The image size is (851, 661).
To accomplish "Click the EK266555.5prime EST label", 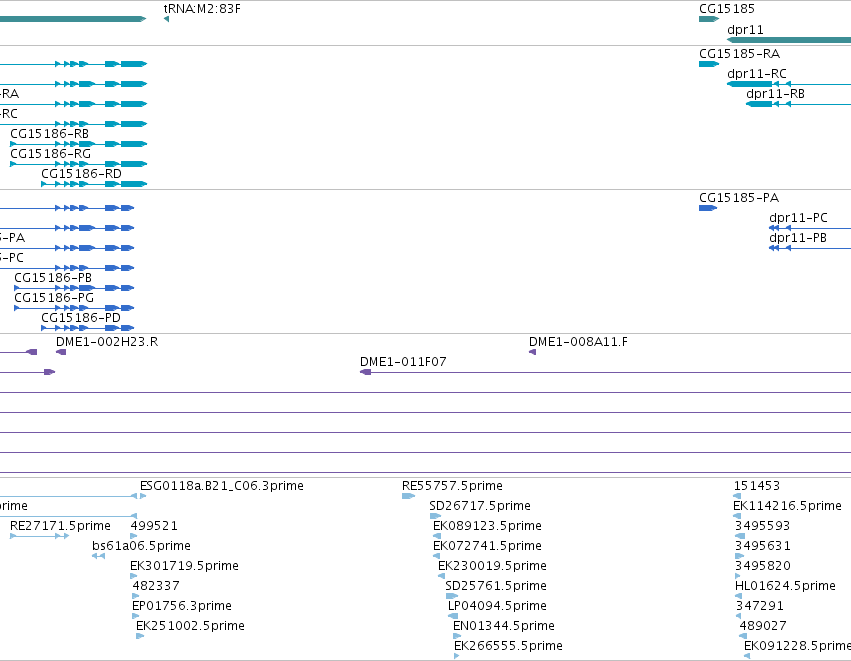I will (508, 646).
